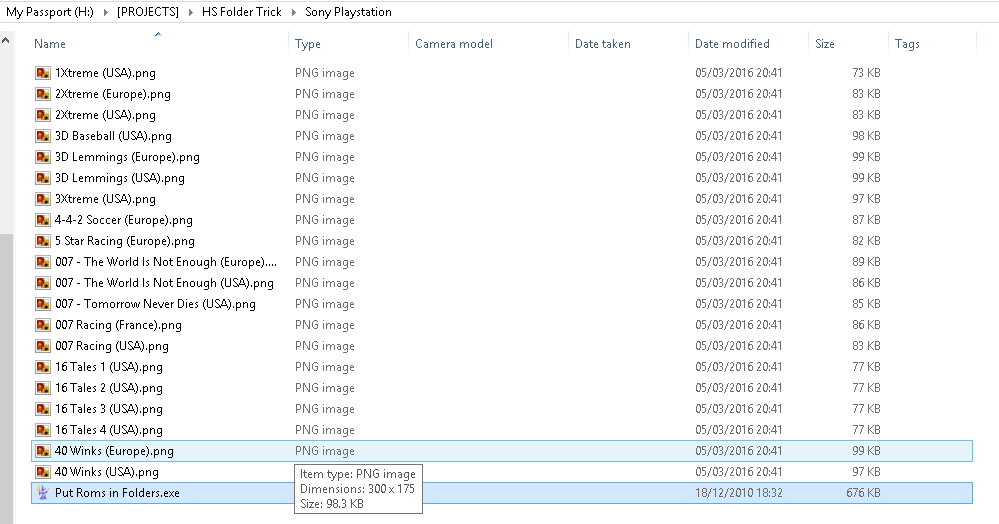
Task: Select file name 16 Tales 4 (USA).png
Action: [109, 431]
